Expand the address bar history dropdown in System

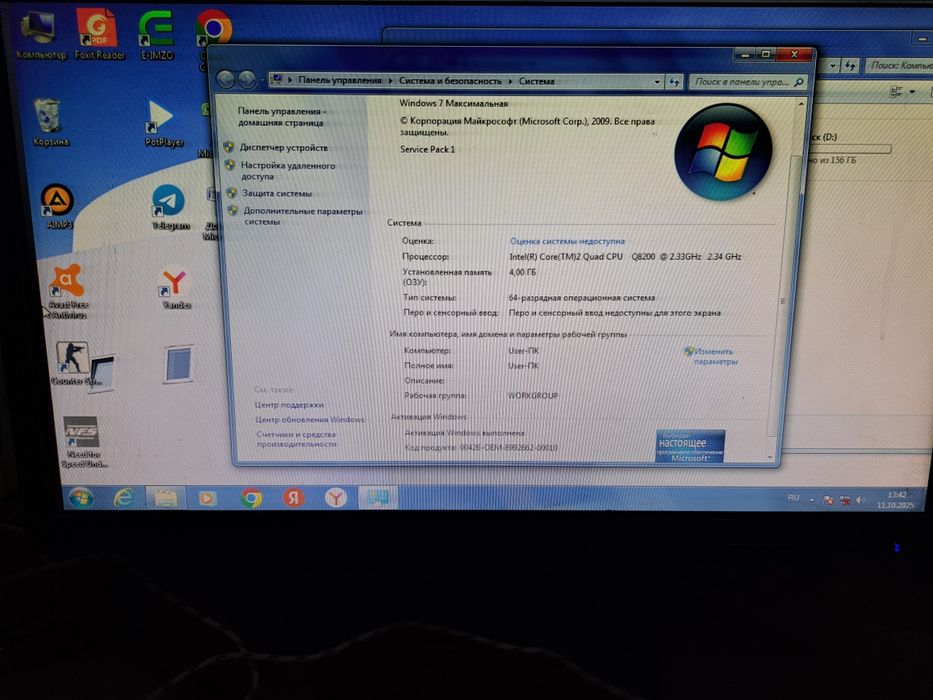coord(657,82)
